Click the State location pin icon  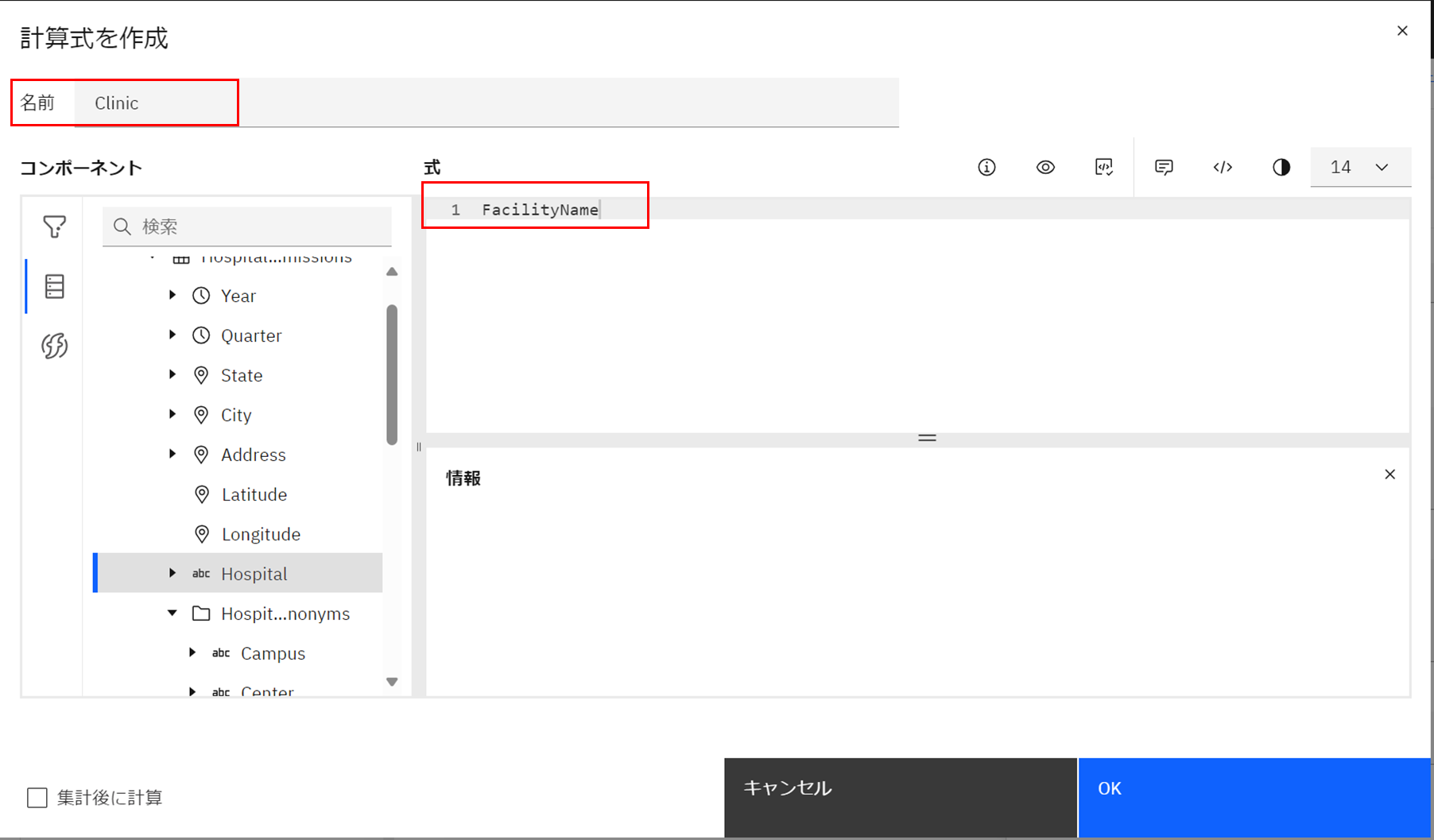(201, 375)
